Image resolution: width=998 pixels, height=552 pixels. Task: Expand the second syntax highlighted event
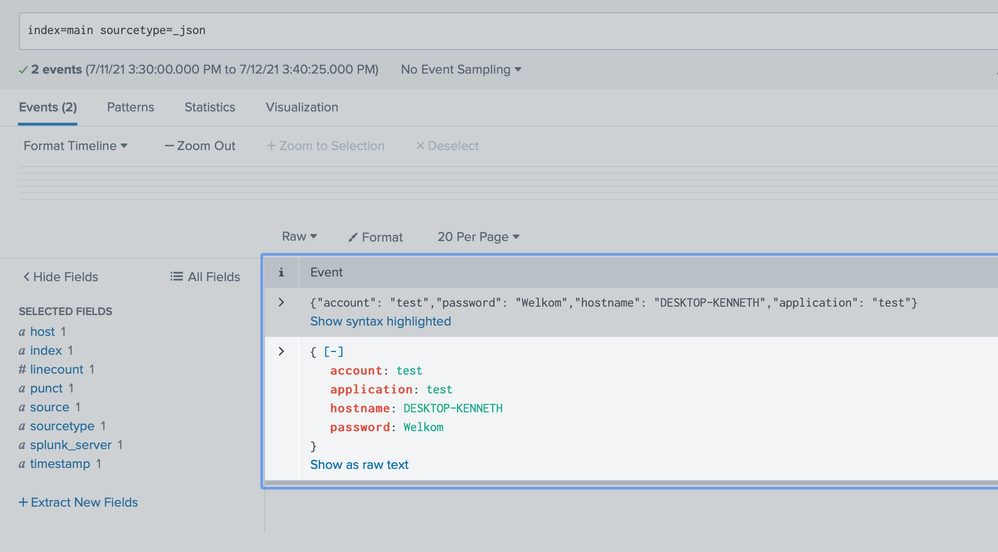(281, 352)
